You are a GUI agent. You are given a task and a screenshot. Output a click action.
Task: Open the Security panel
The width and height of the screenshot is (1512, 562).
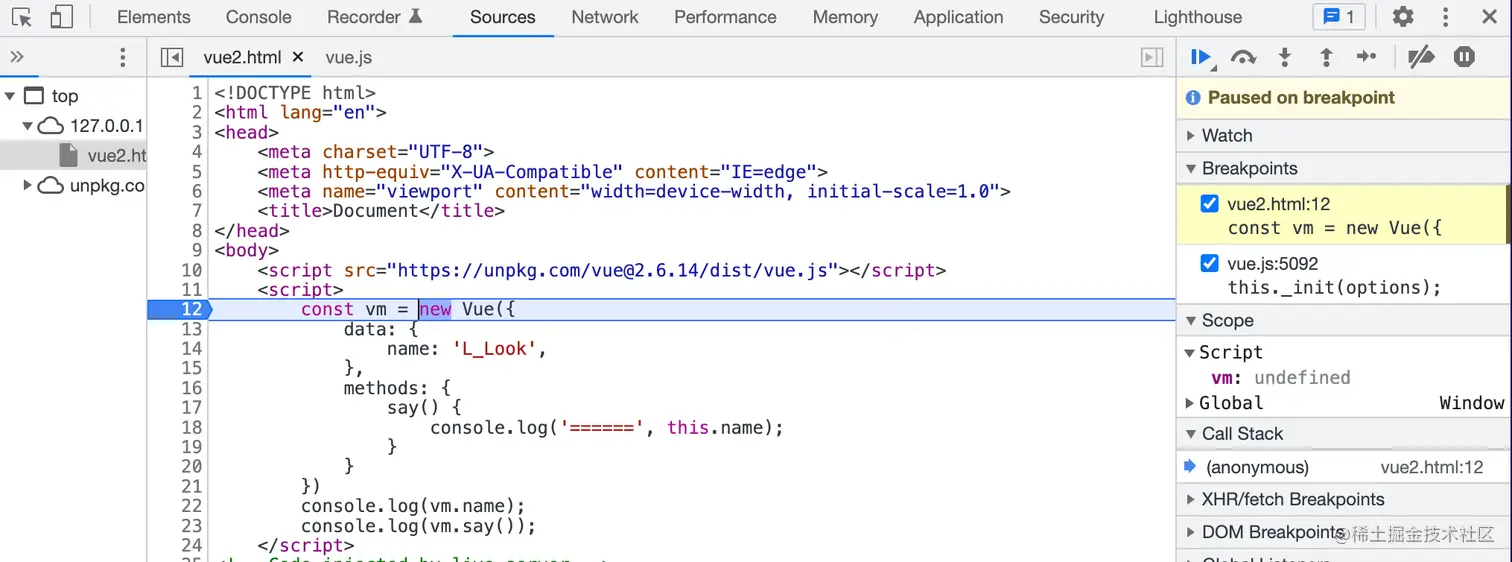pyautogui.click(x=1071, y=17)
